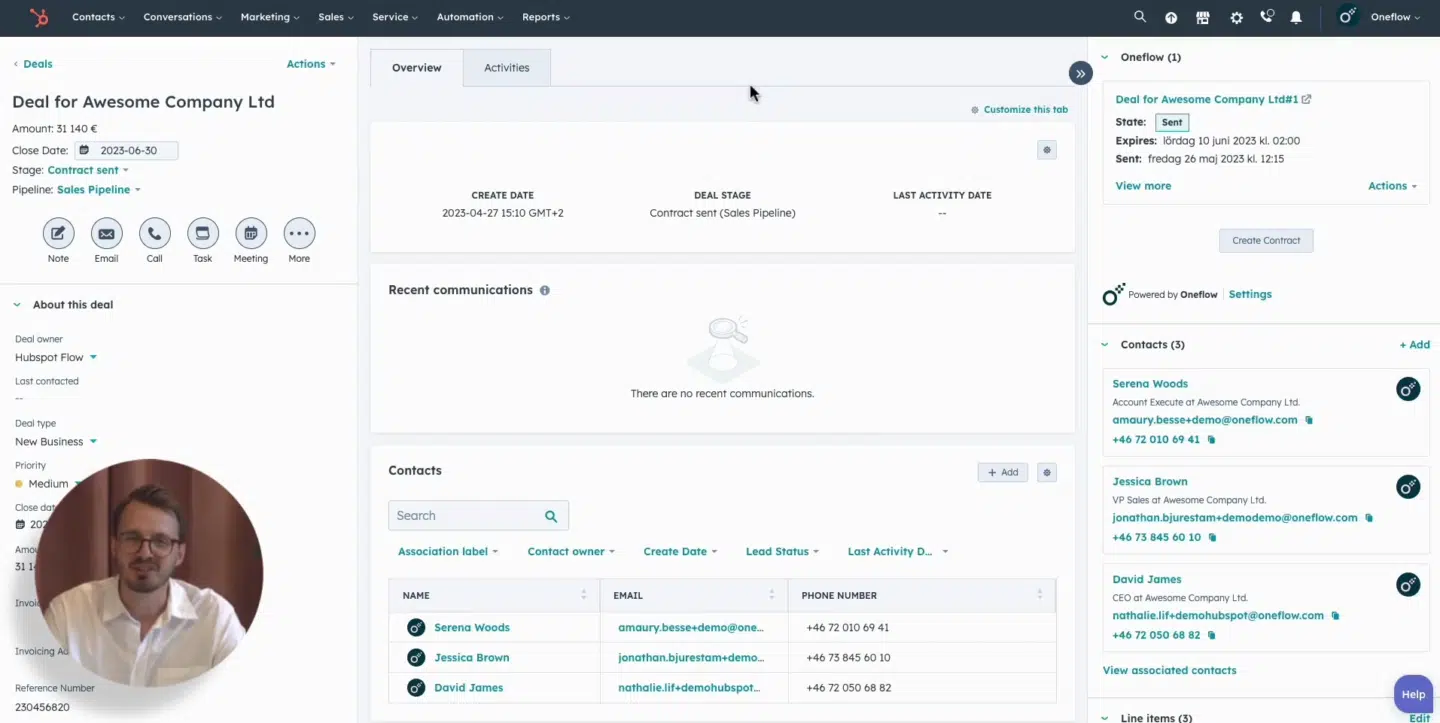Click the upgrade arrow icon in top bar
The width and height of the screenshot is (1440, 723).
(x=1171, y=17)
